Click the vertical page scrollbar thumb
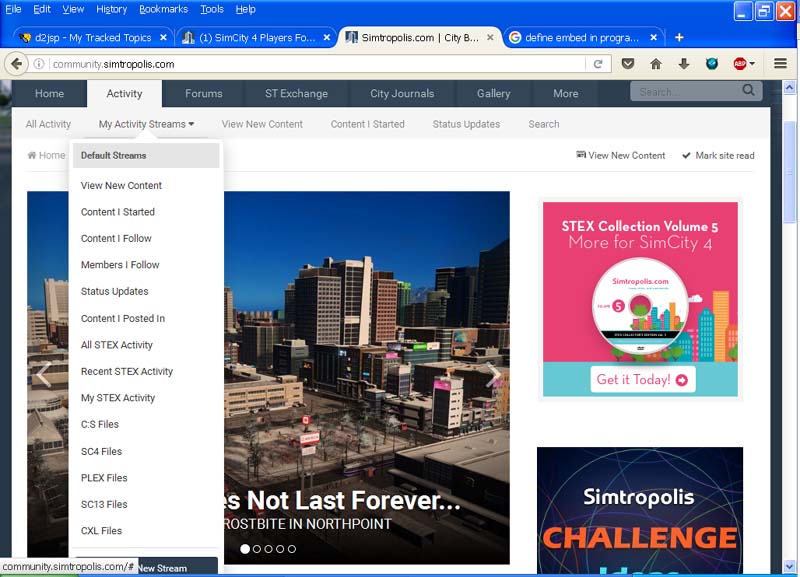 (789, 171)
